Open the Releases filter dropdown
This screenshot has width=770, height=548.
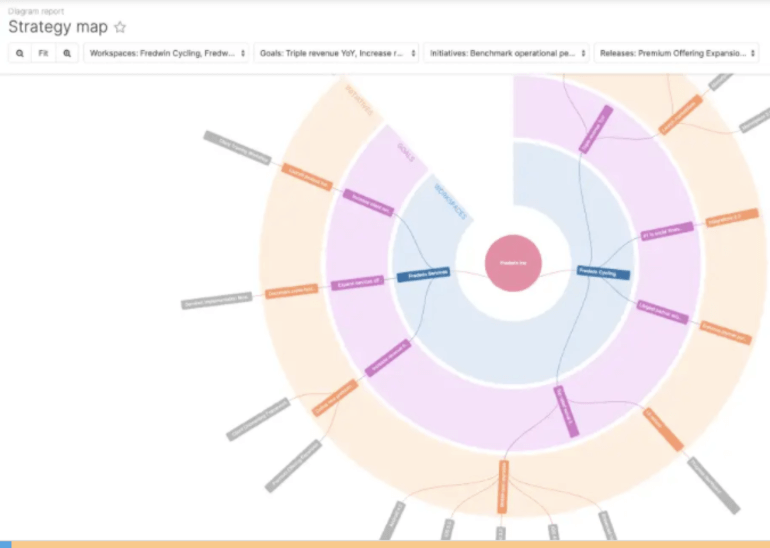pyautogui.click(x=677, y=53)
